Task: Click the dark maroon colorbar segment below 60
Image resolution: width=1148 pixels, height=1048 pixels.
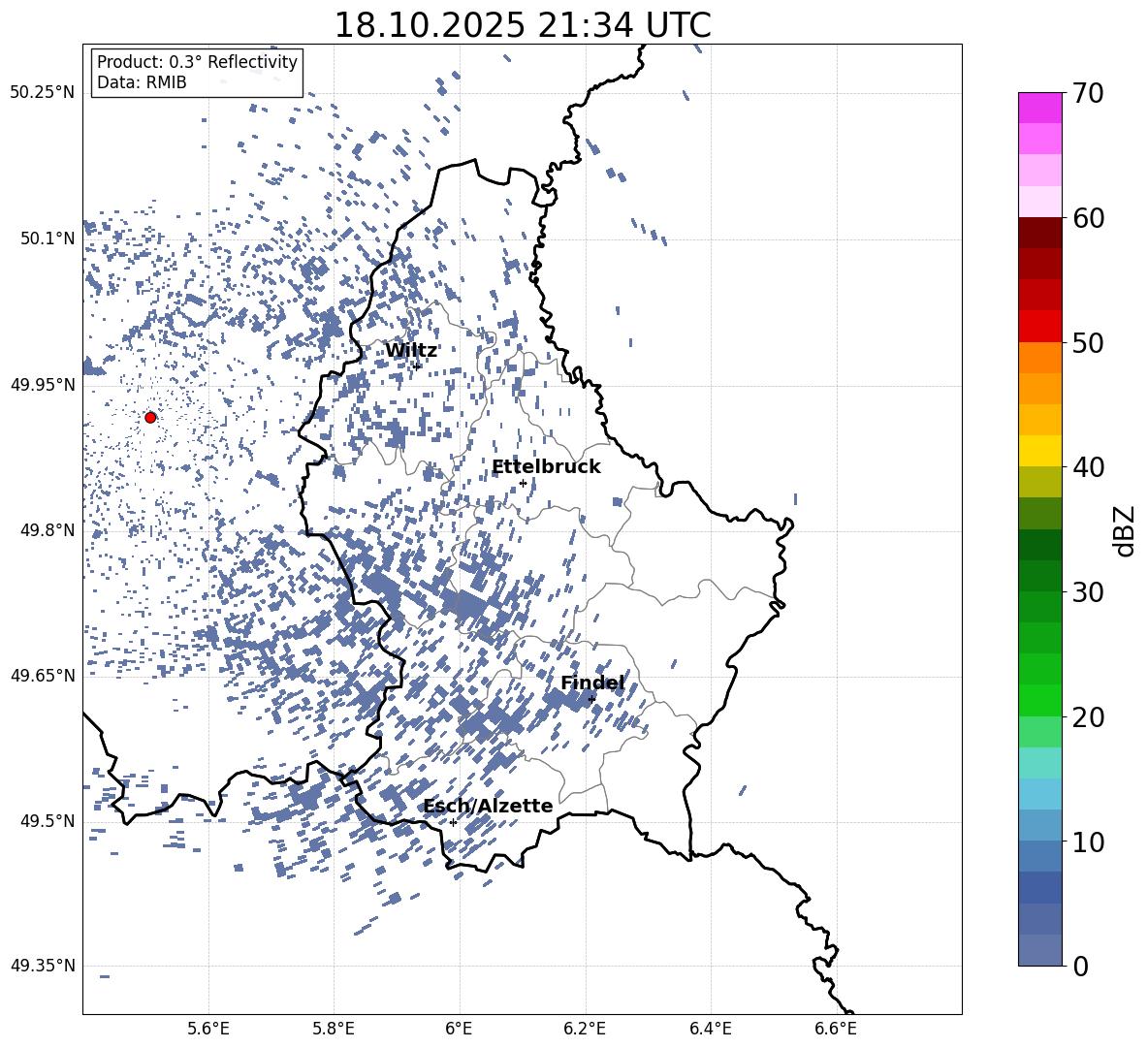Action: 1039,233
